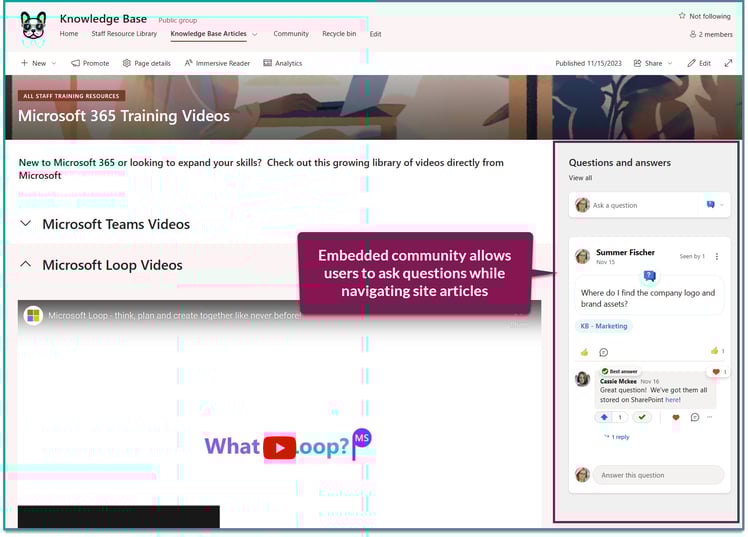Click the Page details gear icon
The height and width of the screenshot is (537, 748).
coord(126,63)
